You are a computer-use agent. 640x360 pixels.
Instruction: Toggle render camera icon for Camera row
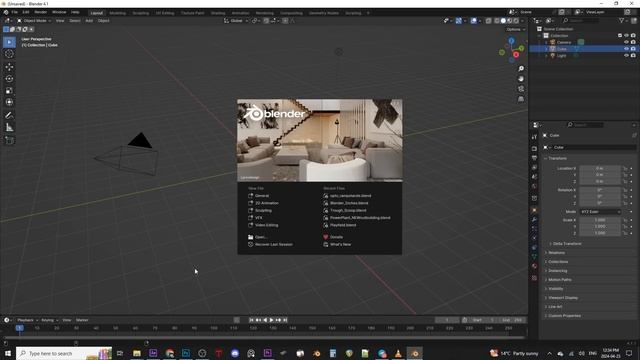[x=633, y=42]
